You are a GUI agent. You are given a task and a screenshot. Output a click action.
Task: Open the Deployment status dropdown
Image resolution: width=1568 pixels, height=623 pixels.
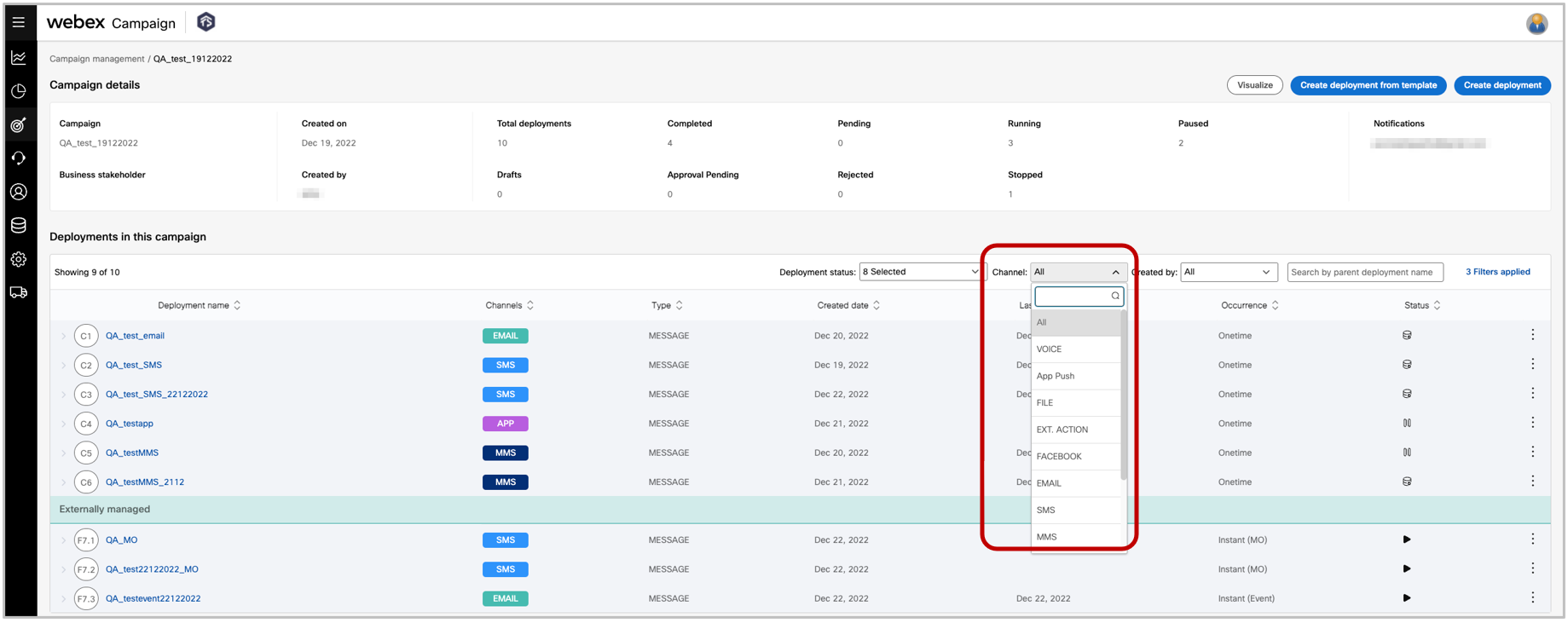[921, 272]
